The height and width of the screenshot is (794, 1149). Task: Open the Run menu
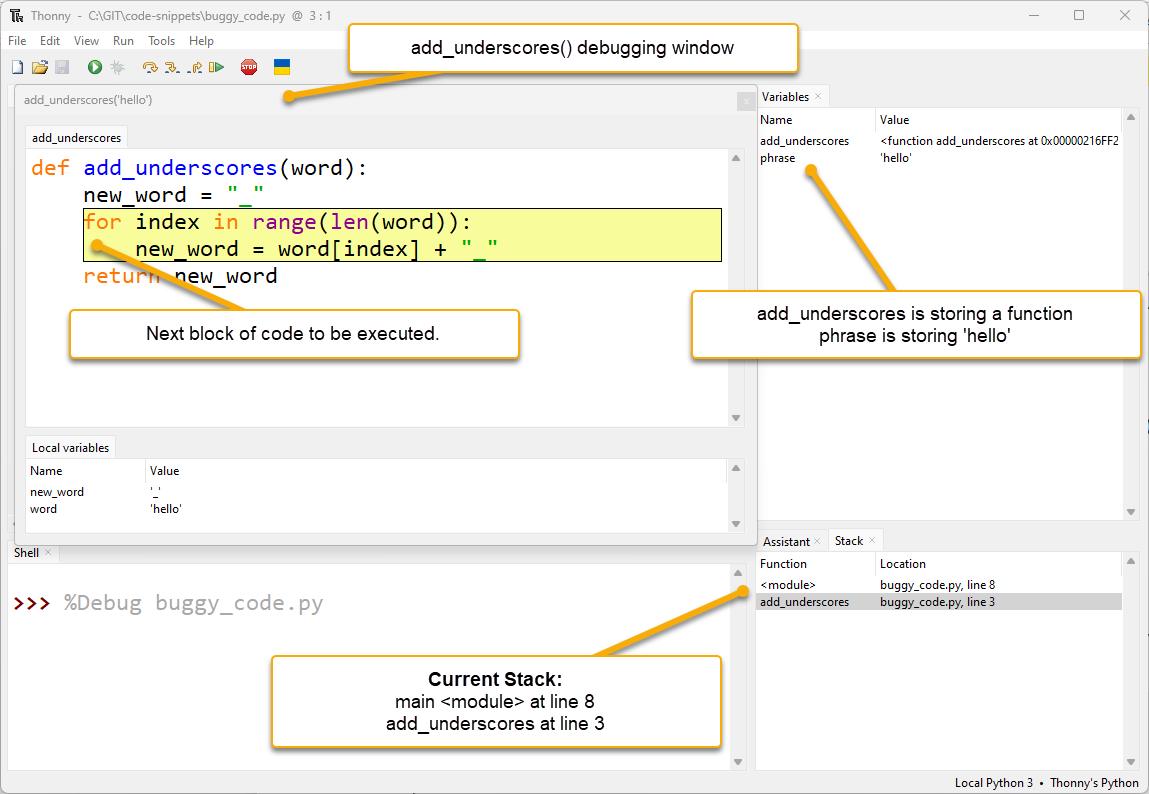click(x=123, y=41)
